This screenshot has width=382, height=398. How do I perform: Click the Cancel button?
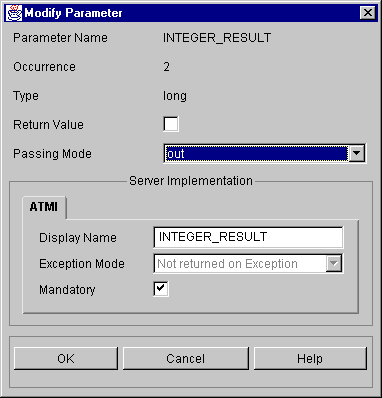(x=186, y=359)
